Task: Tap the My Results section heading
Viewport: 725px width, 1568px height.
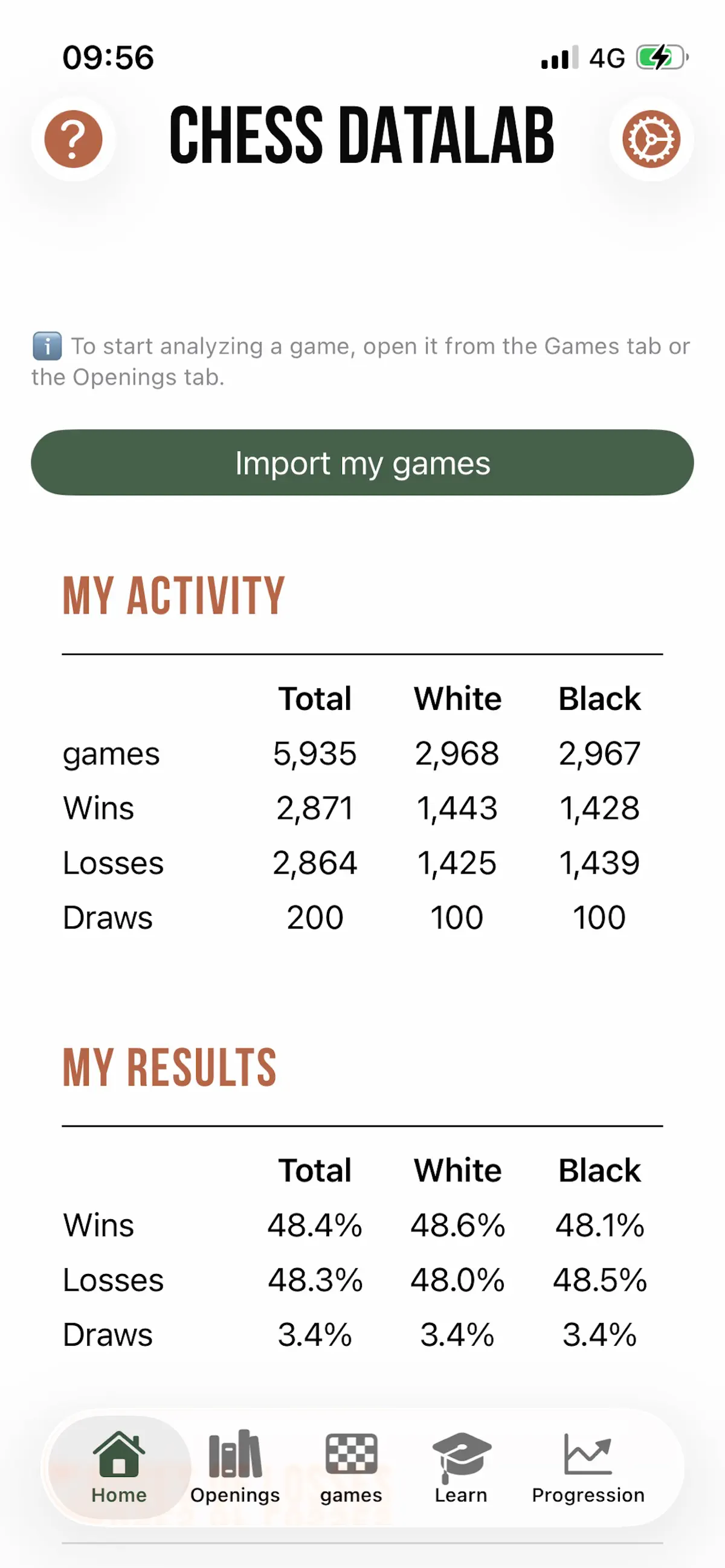Action: coord(170,1067)
